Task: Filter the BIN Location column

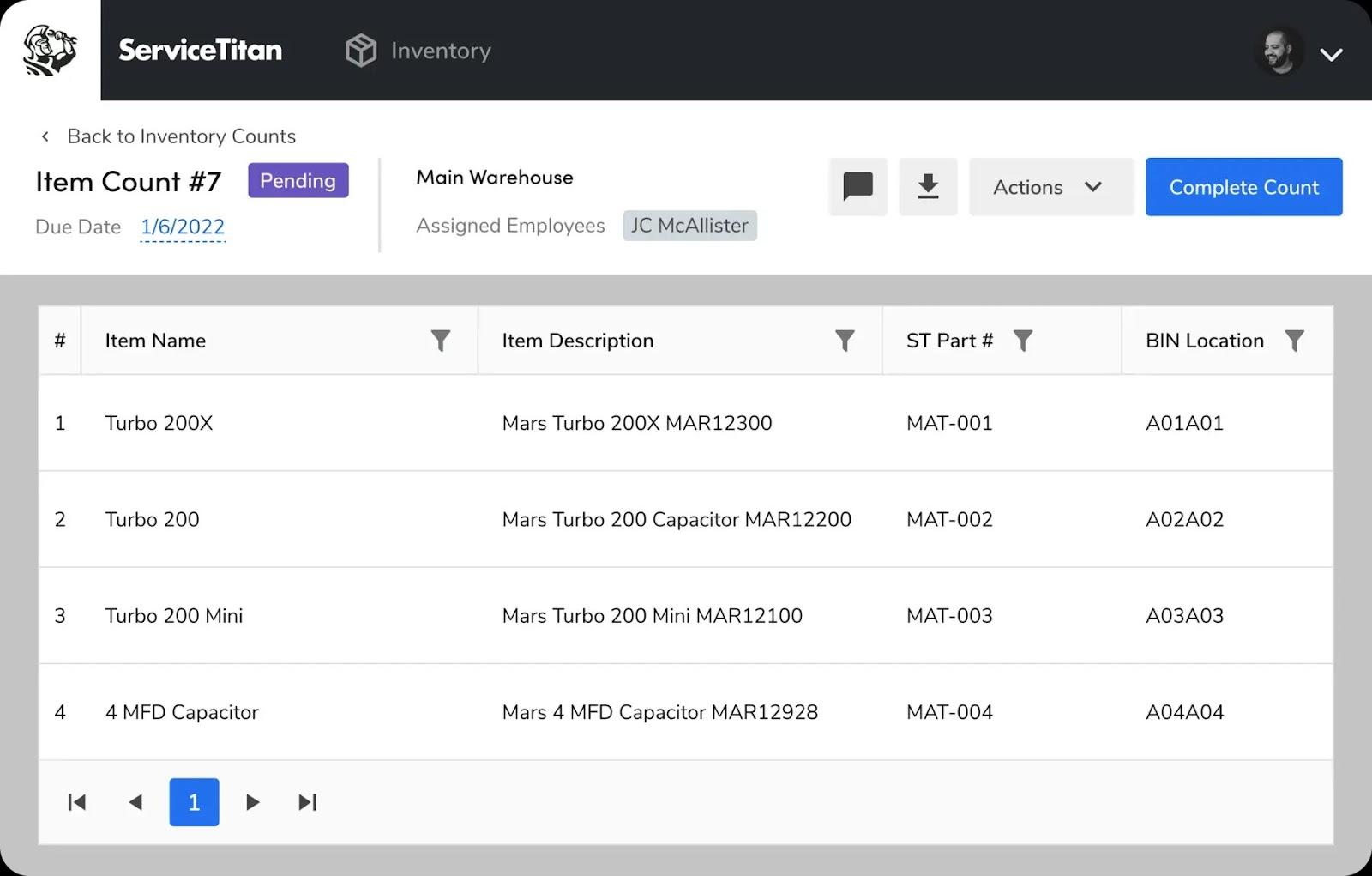Action: coord(1295,341)
